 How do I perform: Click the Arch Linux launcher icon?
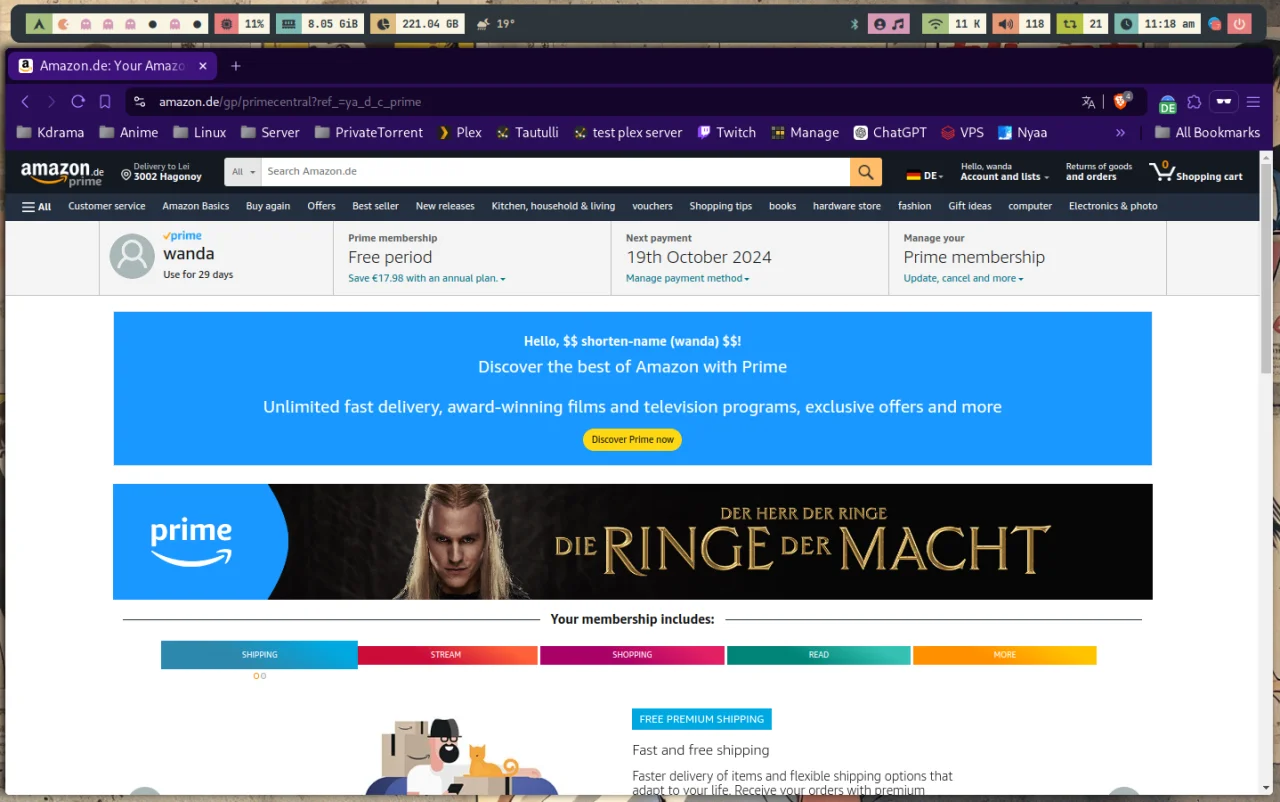click(38, 24)
